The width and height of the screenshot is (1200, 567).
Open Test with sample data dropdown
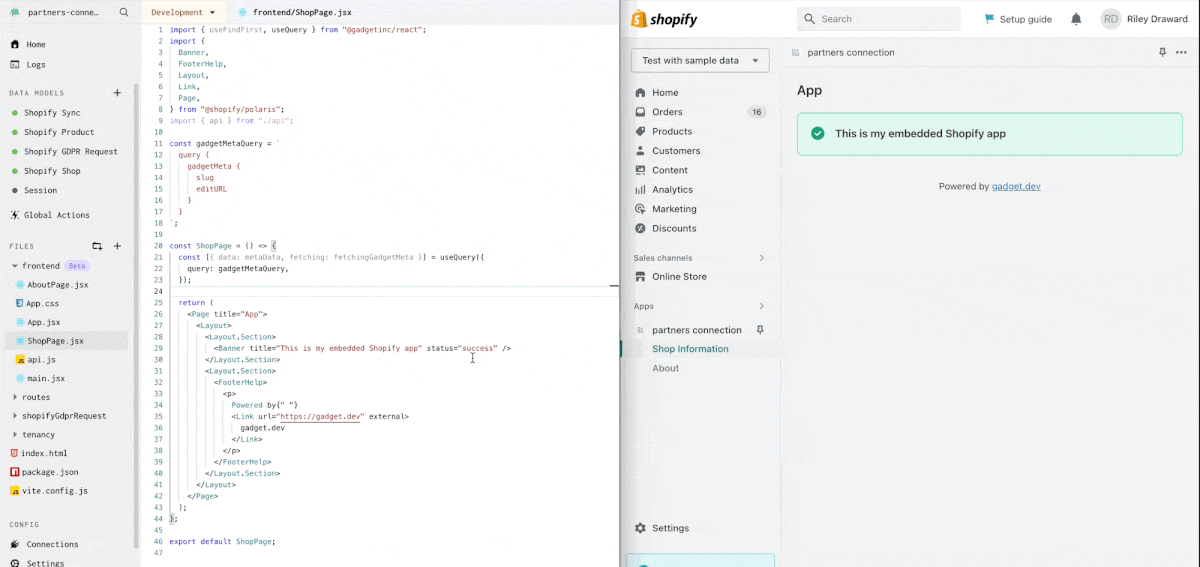700,60
